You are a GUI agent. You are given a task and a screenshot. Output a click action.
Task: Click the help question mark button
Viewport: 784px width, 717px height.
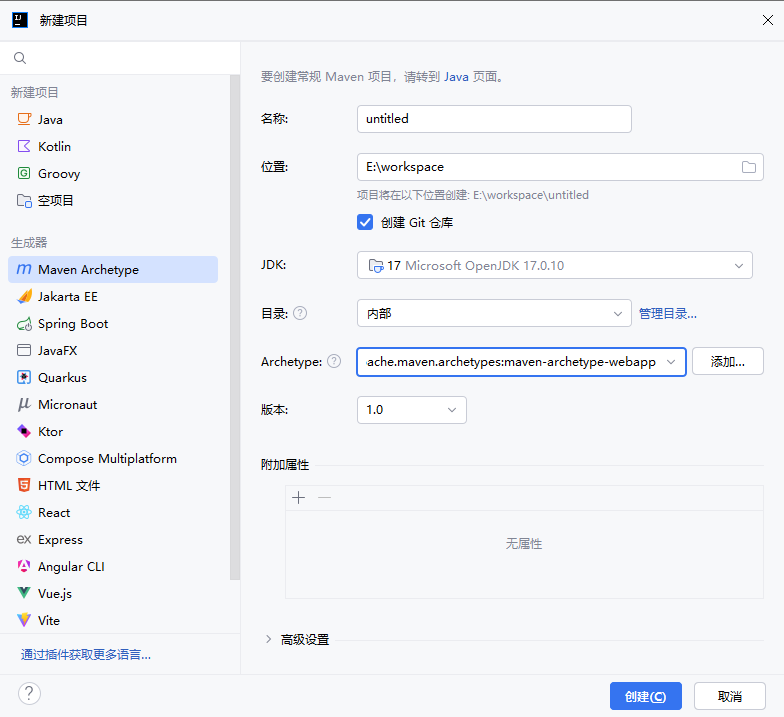coord(29,694)
